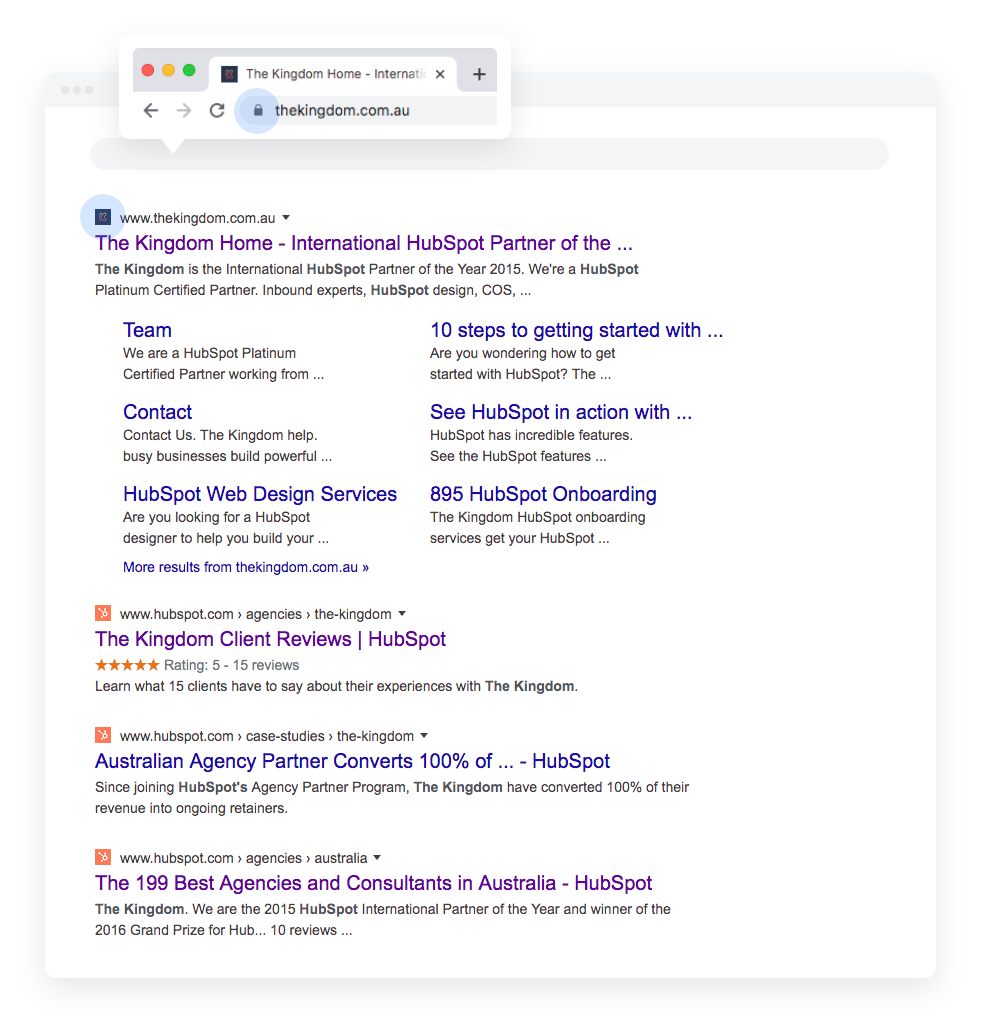The height and width of the screenshot is (1033, 981).
Task: Open The 199 Best Agencies result
Action: [374, 883]
